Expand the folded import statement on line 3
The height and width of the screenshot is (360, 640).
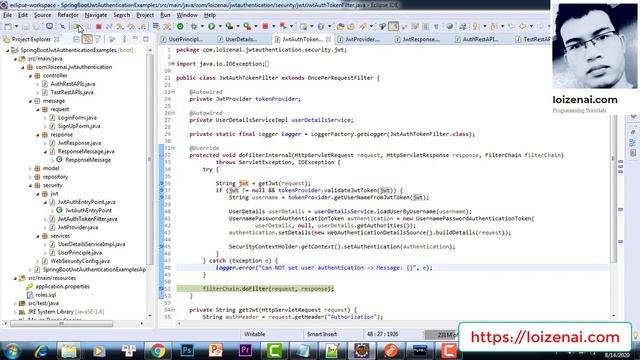pyautogui.click(x=172, y=64)
